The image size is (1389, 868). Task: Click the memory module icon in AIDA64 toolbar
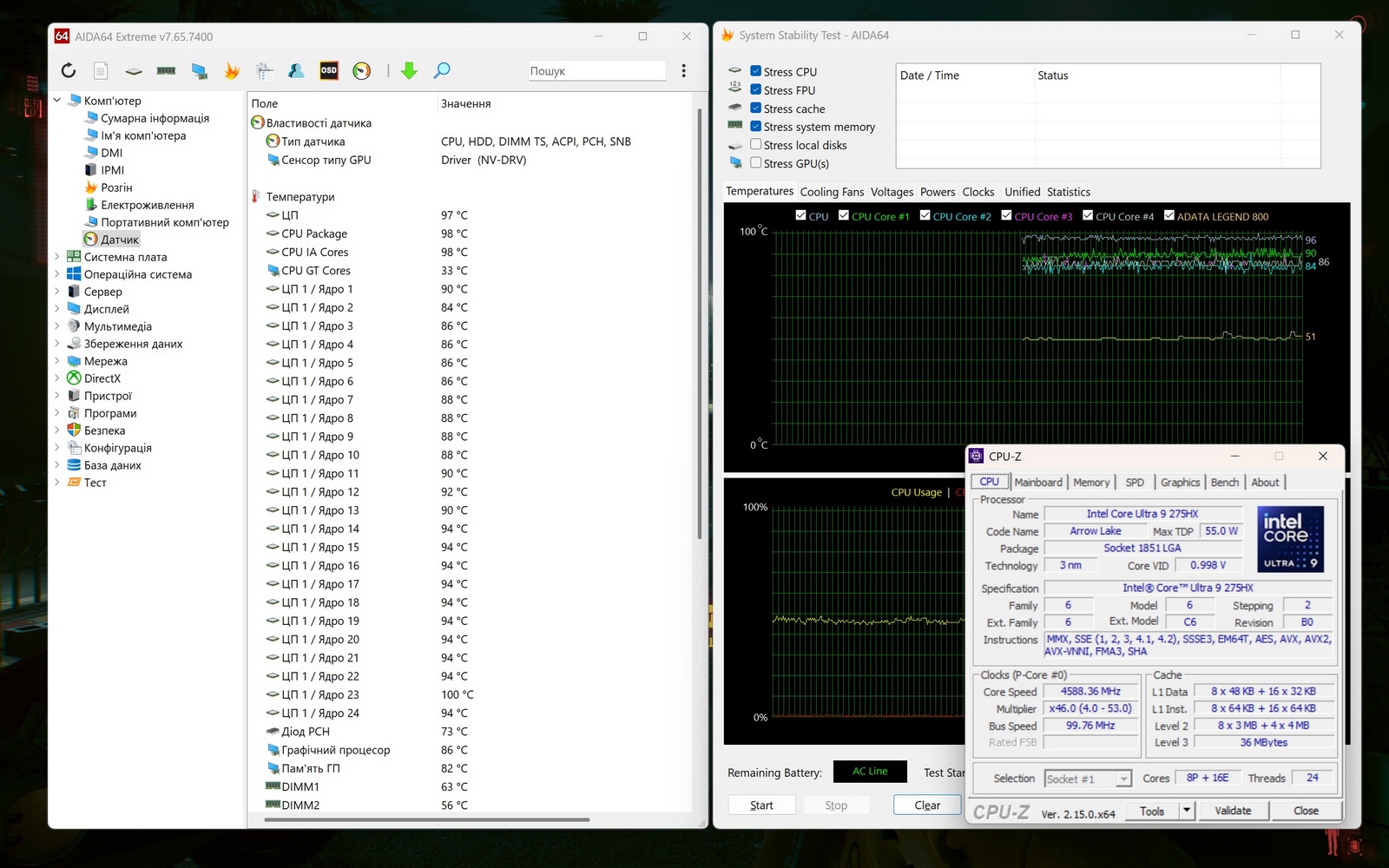pyautogui.click(x=167, y=71)
